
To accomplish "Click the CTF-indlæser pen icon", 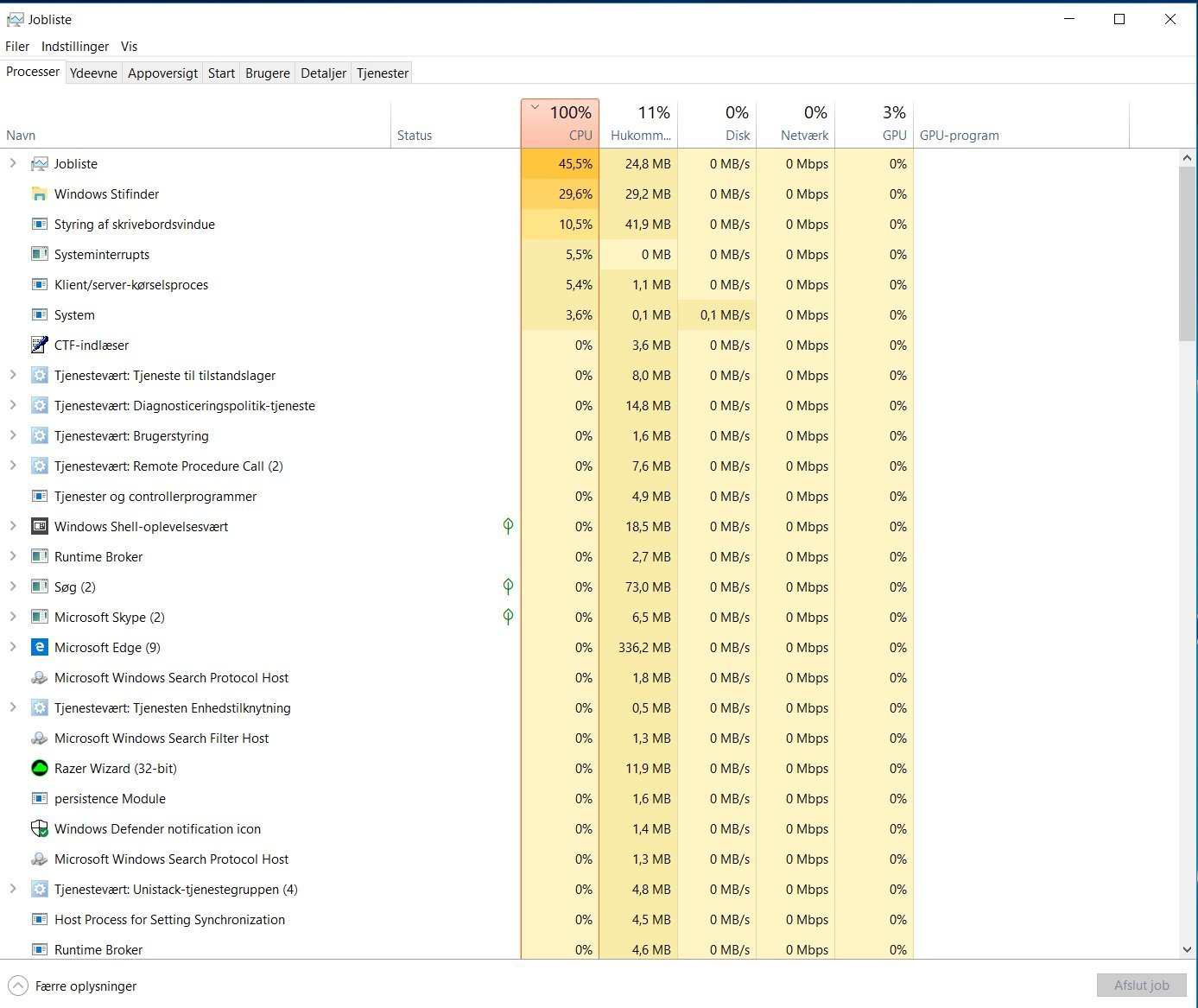I will 39,346.
